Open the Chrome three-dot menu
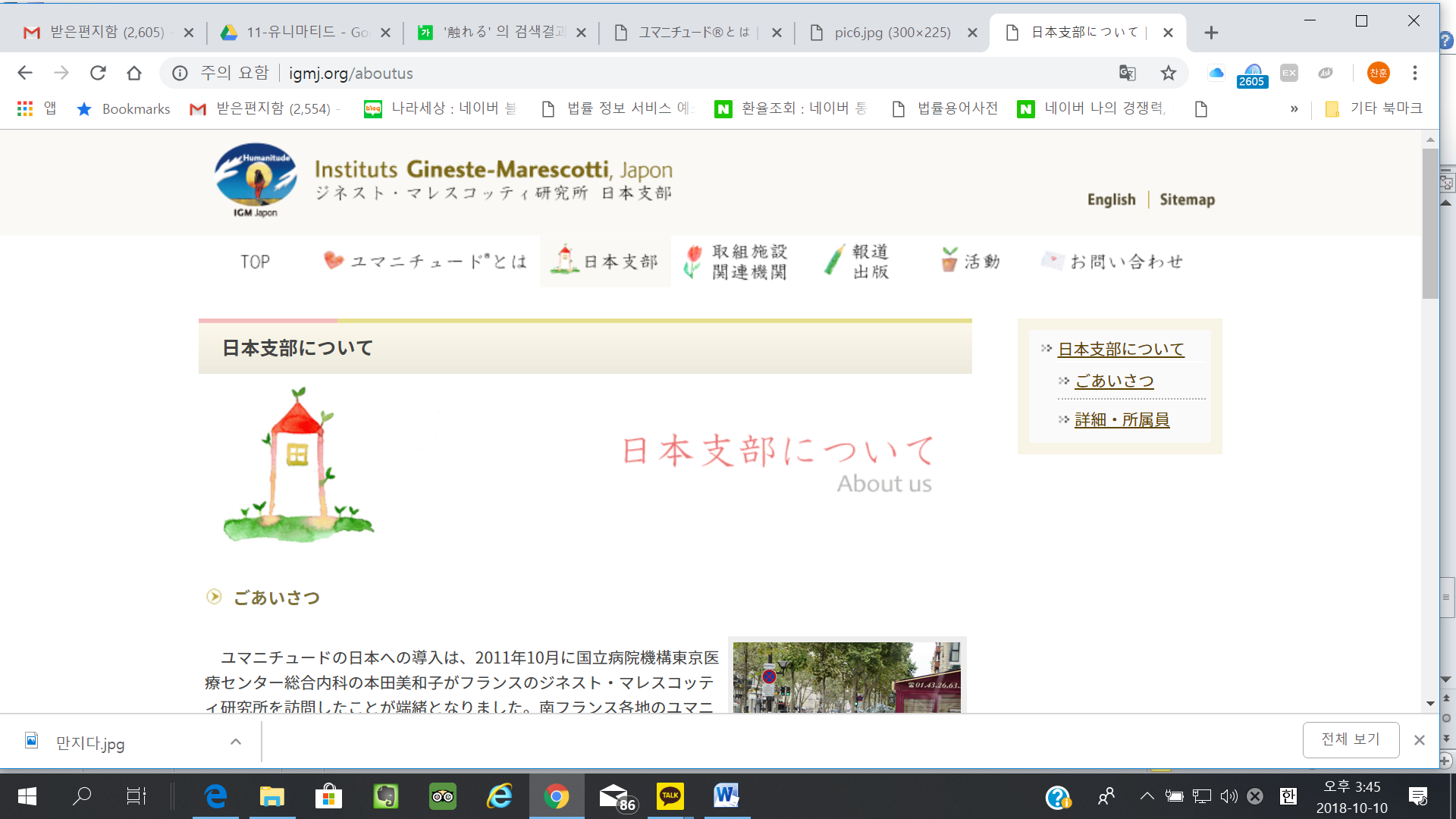Viewport: 1456px width, 819px height. (x=1415, y=73)
